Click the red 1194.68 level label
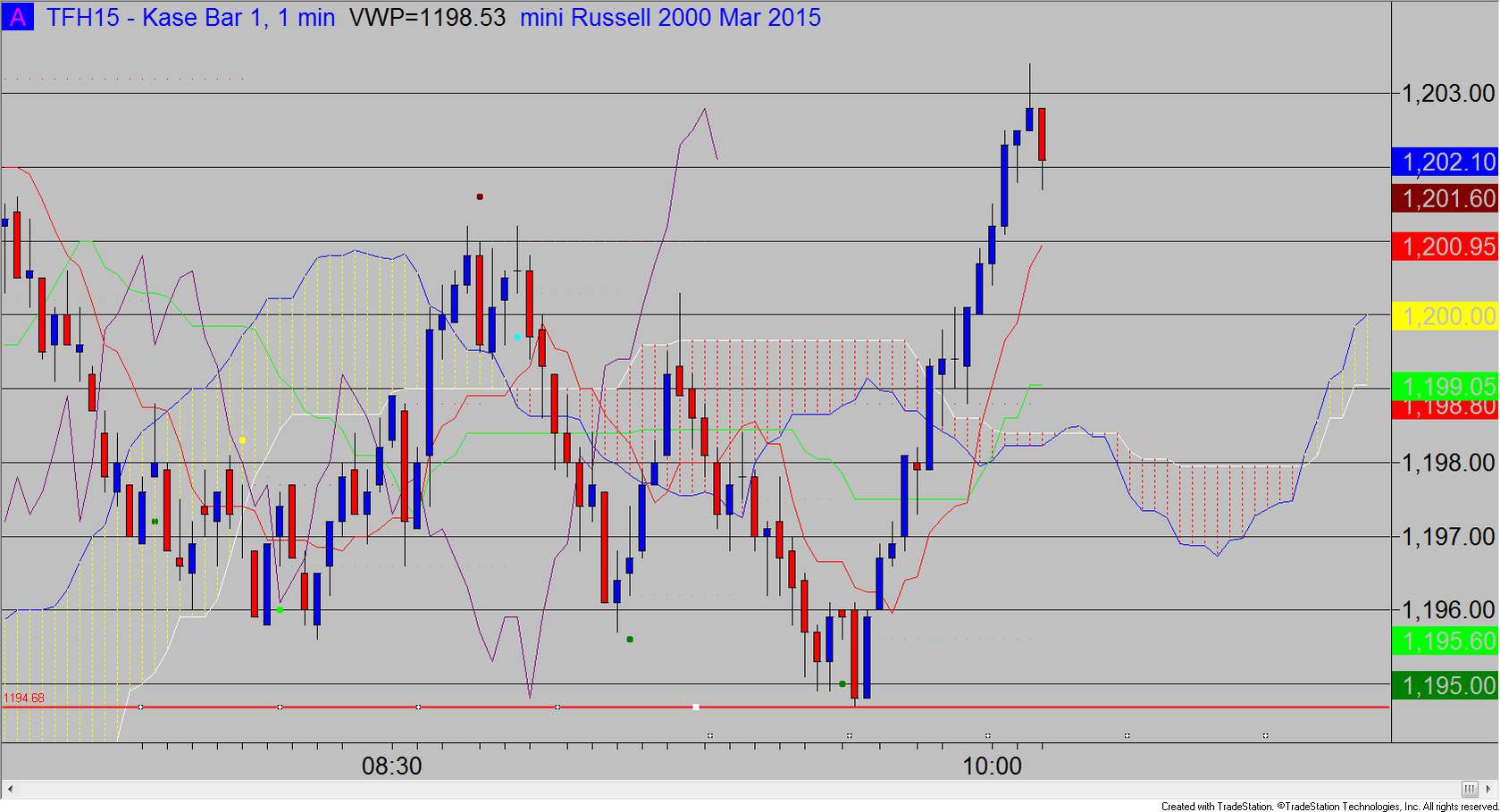 pos(24,698)
